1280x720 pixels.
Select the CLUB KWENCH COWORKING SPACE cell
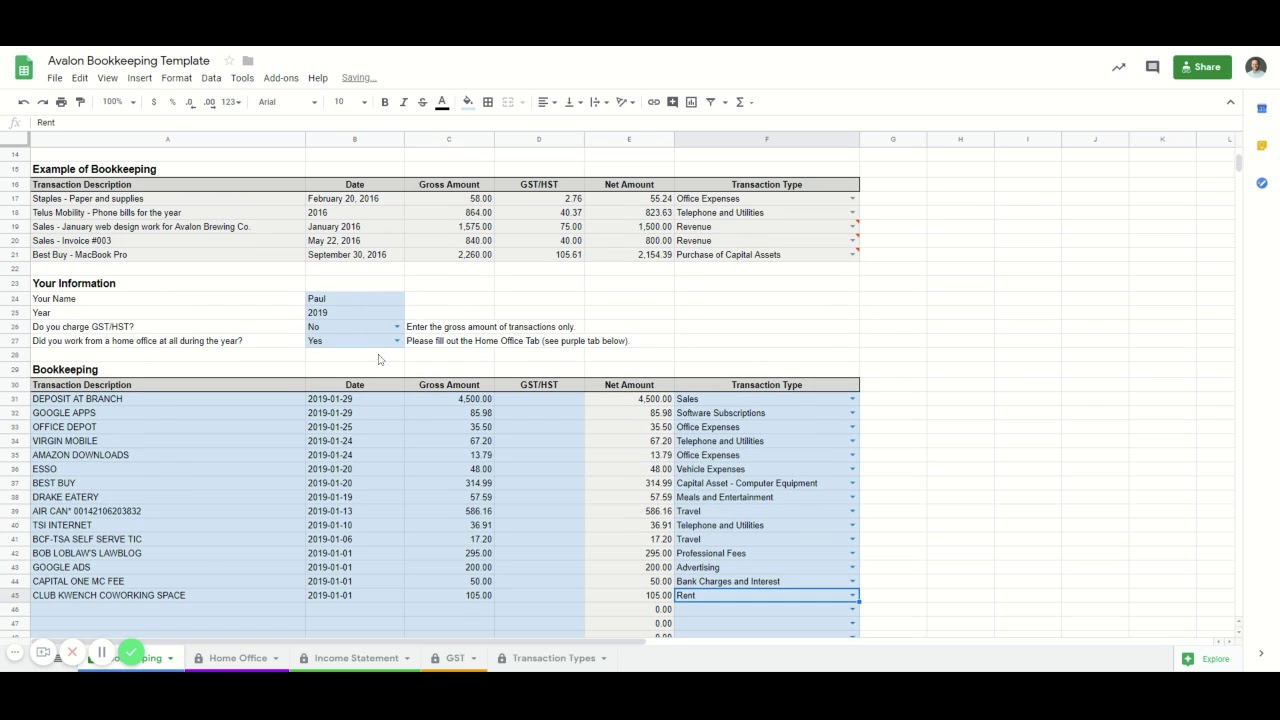point(168,595)
